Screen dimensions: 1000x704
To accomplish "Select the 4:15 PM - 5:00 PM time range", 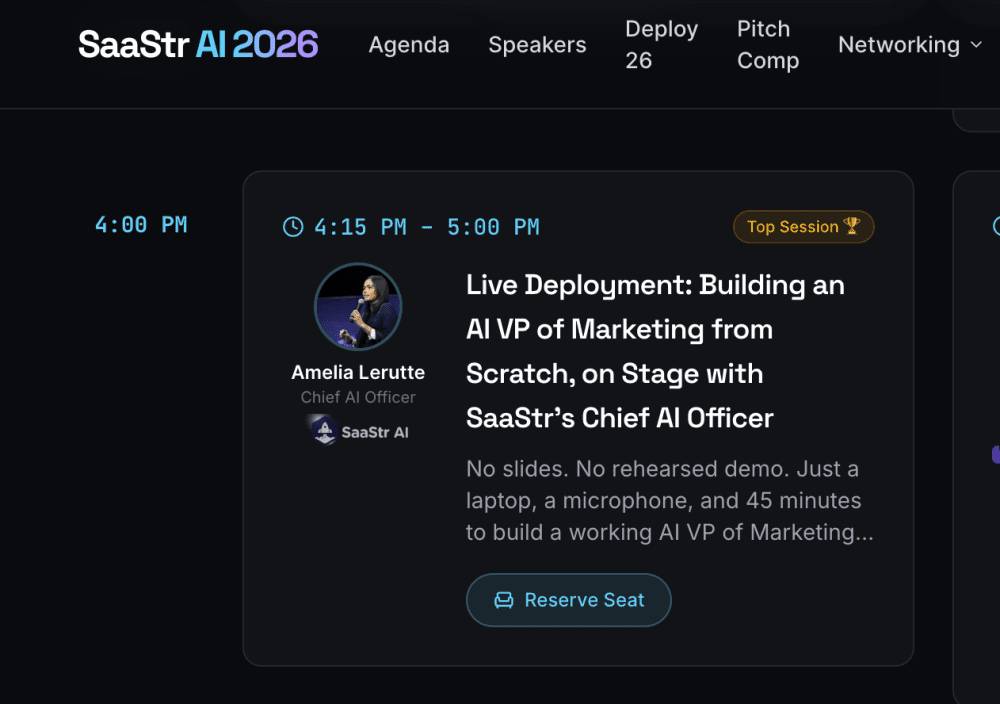I will (x=427, y=227).
